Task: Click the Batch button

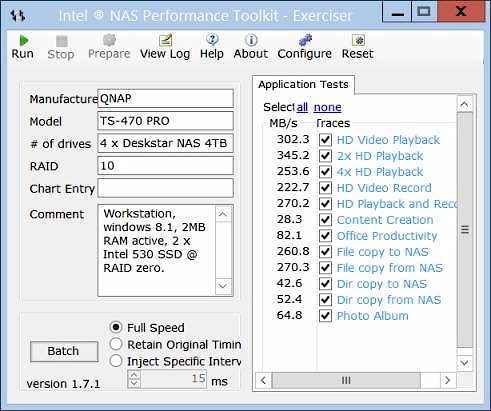Action: (64, 351)
